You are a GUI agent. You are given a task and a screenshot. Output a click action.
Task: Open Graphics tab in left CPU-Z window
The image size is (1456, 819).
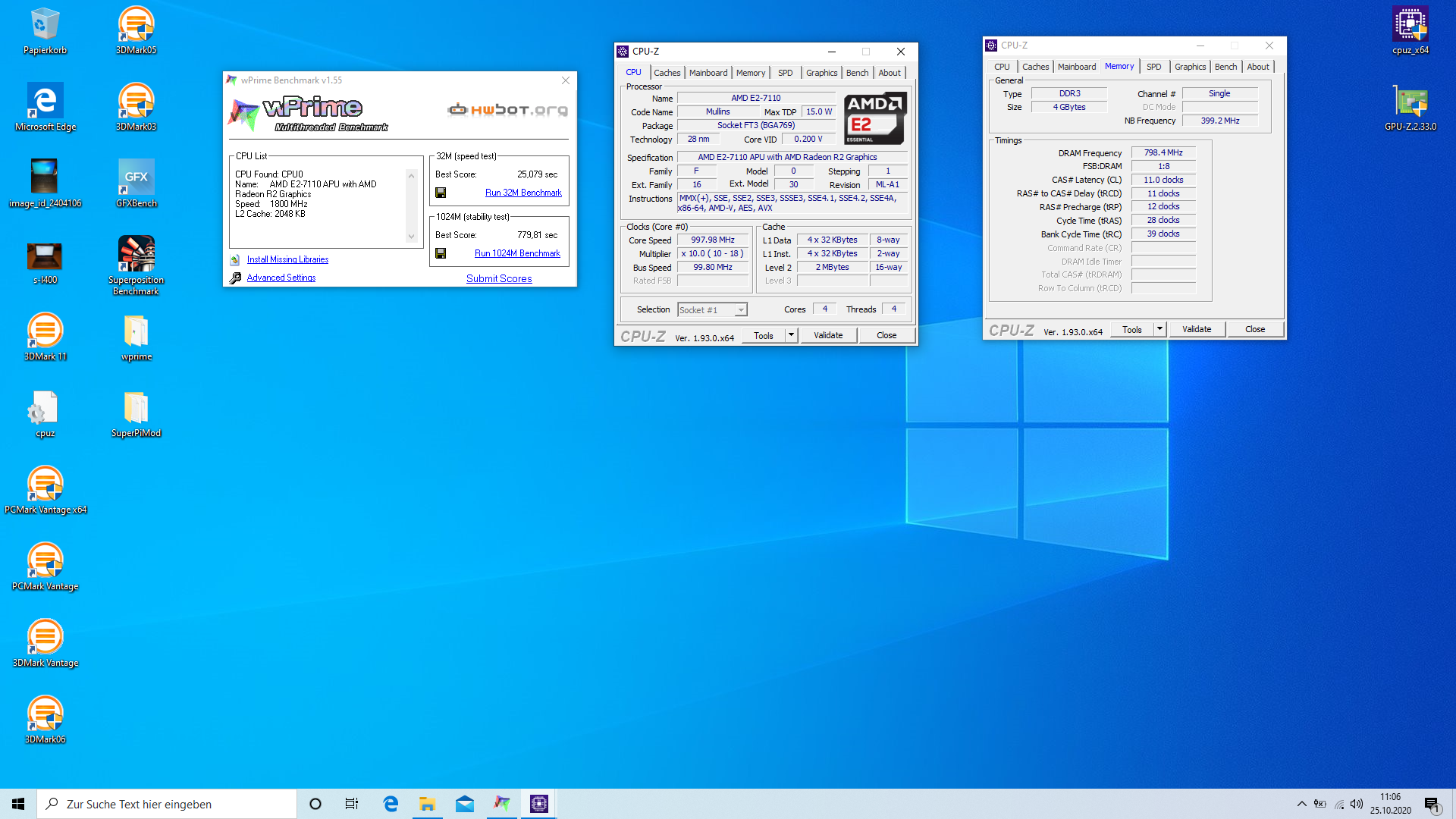click(822, 73)
